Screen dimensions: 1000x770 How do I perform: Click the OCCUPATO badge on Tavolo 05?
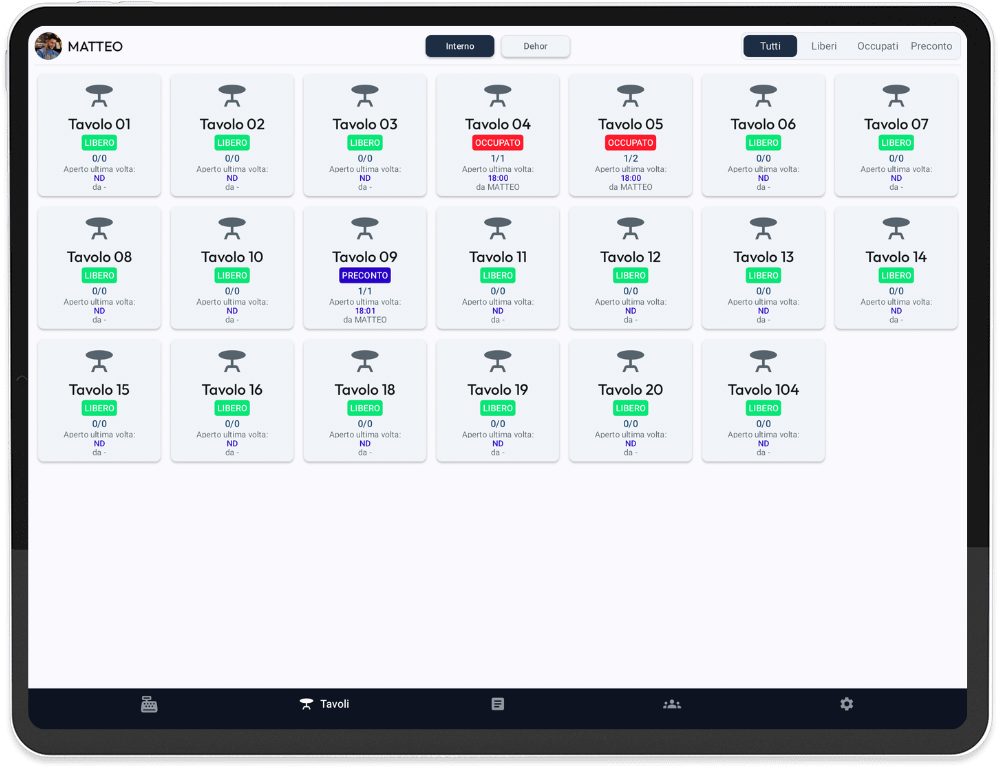point(630,143)
